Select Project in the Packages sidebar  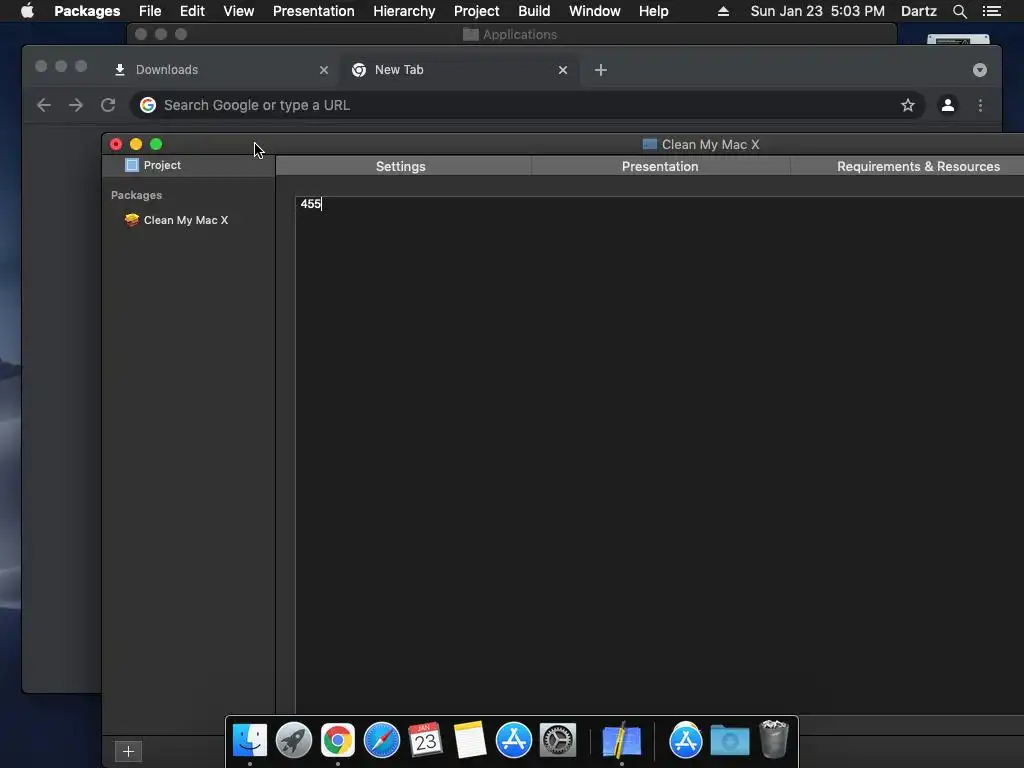[x=189, y=165]
